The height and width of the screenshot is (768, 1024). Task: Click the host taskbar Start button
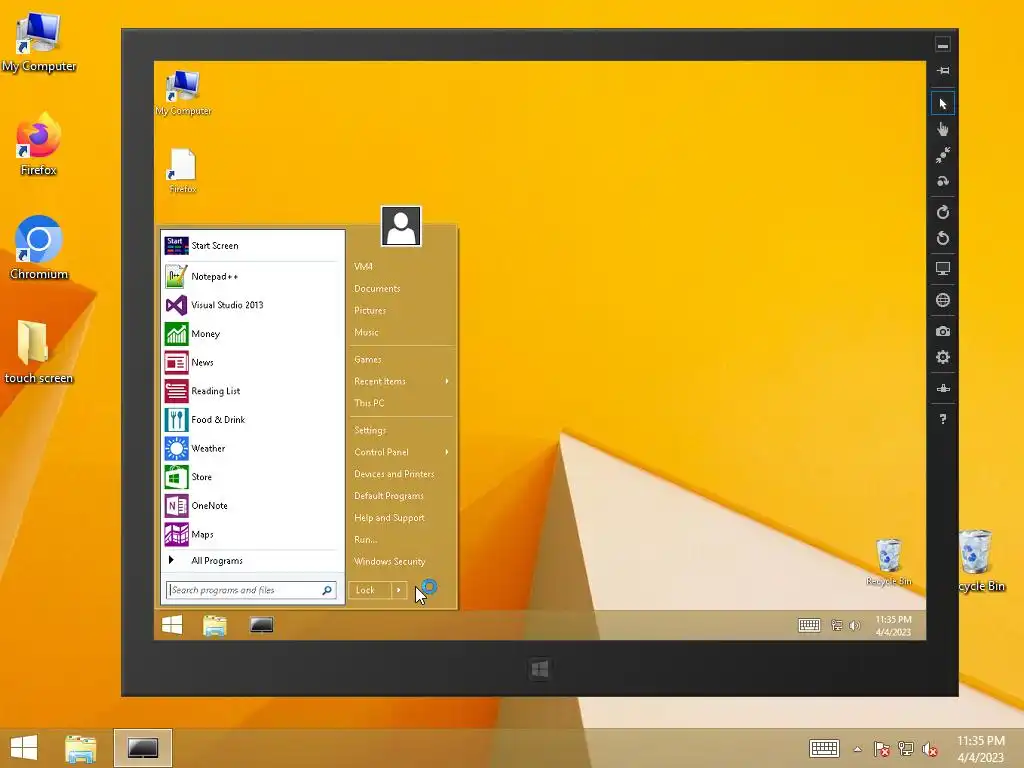24,748
